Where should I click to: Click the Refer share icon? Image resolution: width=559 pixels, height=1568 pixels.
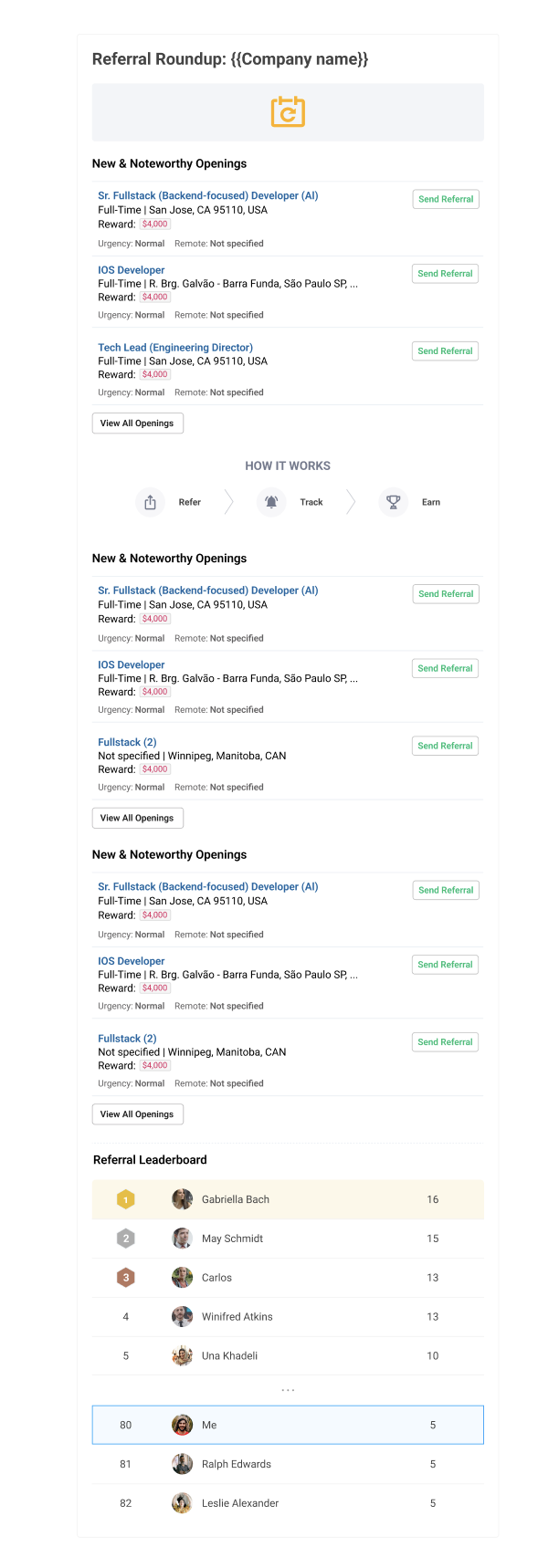pos(150,502)
